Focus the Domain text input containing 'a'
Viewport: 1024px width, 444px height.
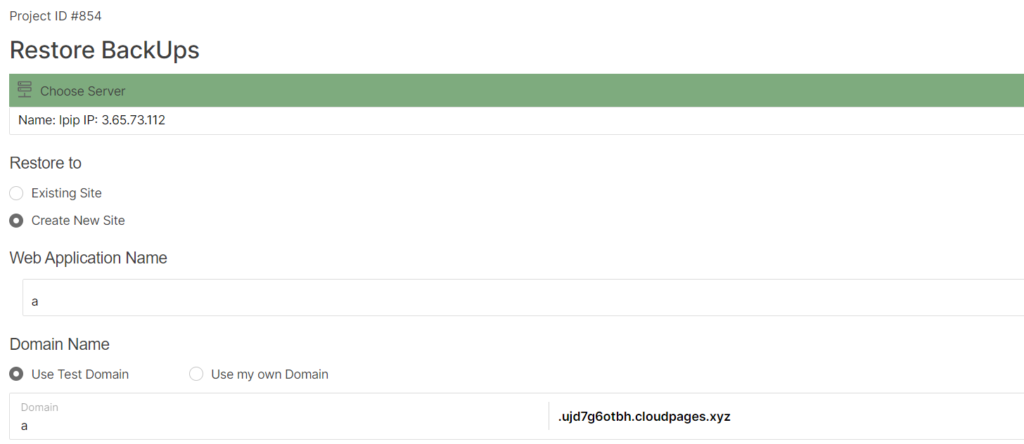[x=280, y=417]
